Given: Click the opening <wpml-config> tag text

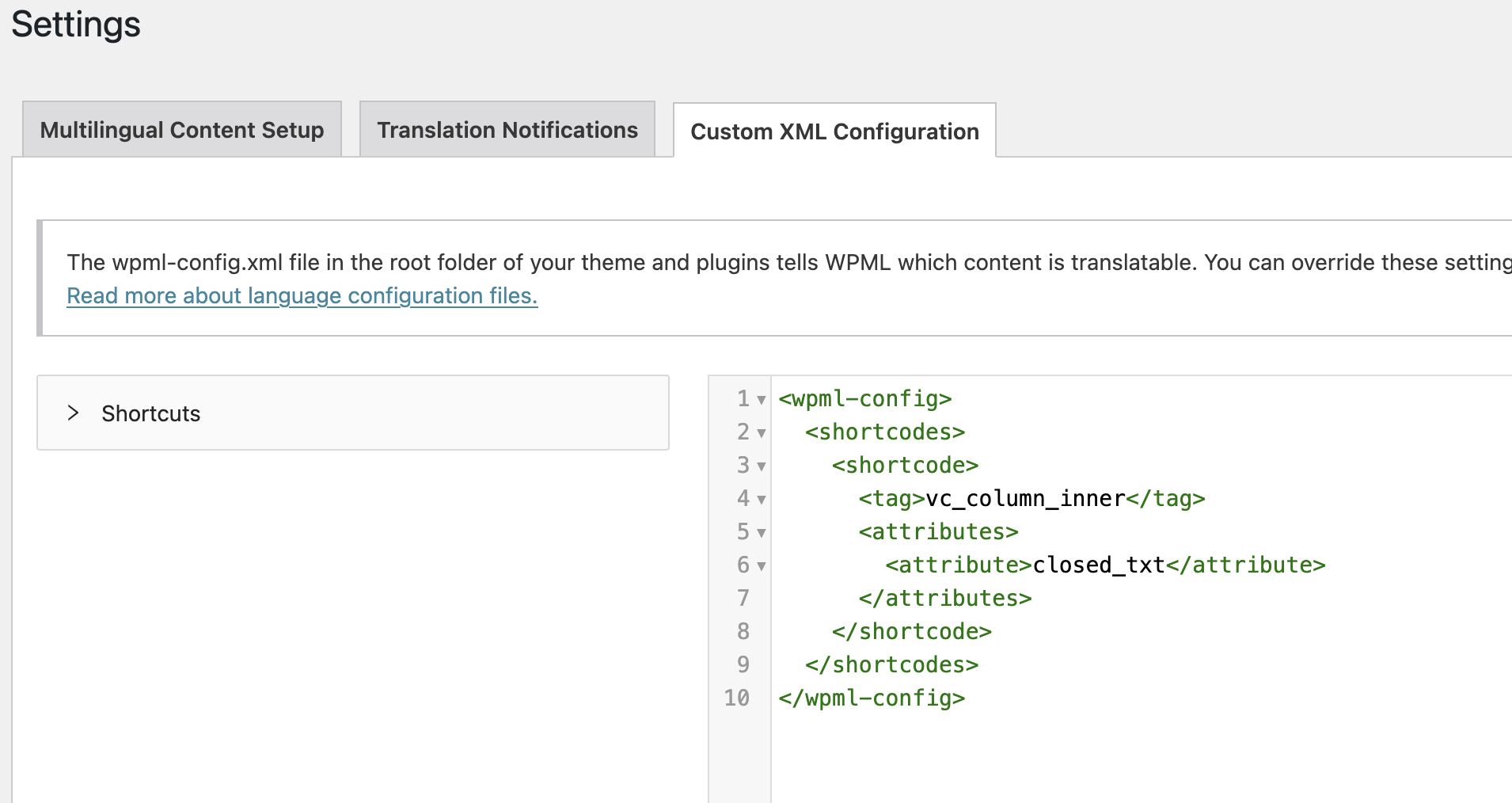Looking at the screenshot, I should (x=865, y=398).
